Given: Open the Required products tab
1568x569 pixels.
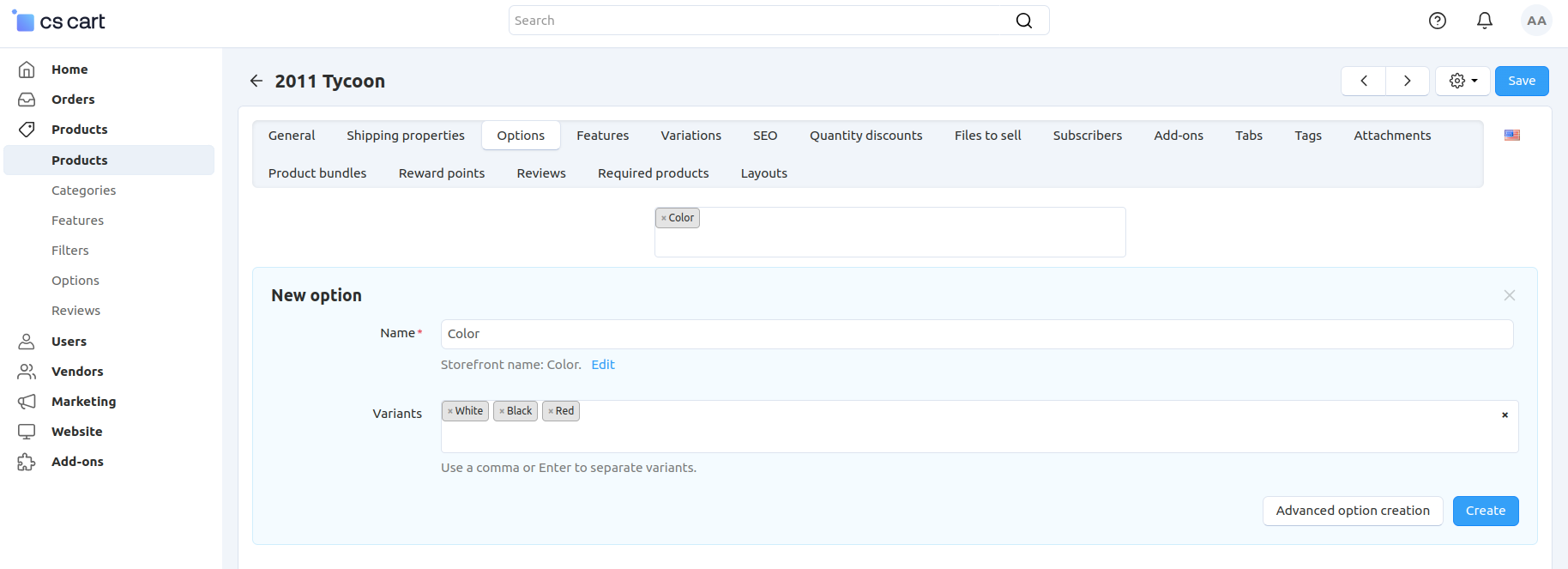Looking at the screenshot, I should pos(654,173).
